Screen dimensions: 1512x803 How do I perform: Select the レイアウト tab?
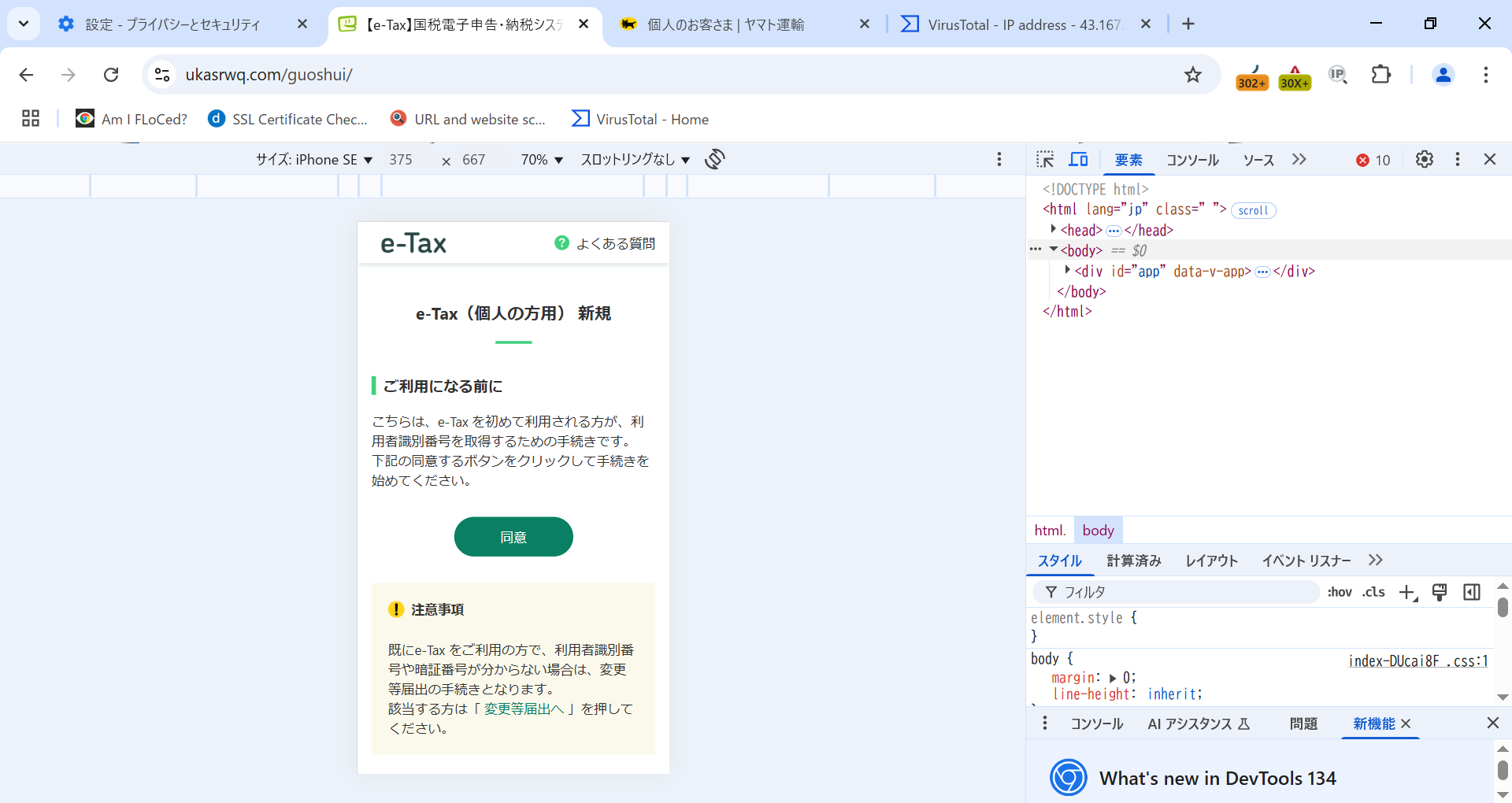pyautogui.click(x=1212, y=561)
